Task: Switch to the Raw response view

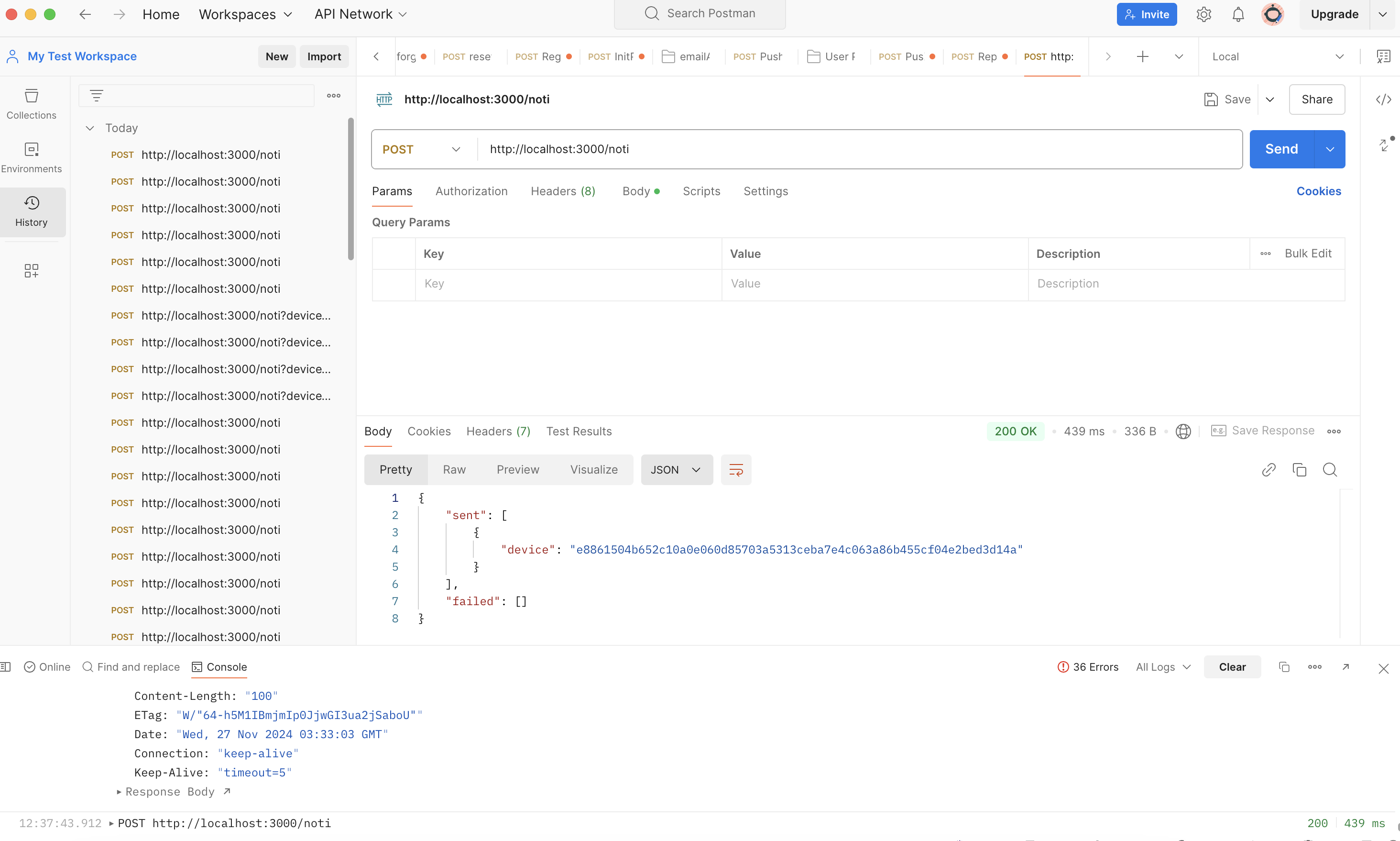Action: (x=454, y=469)
